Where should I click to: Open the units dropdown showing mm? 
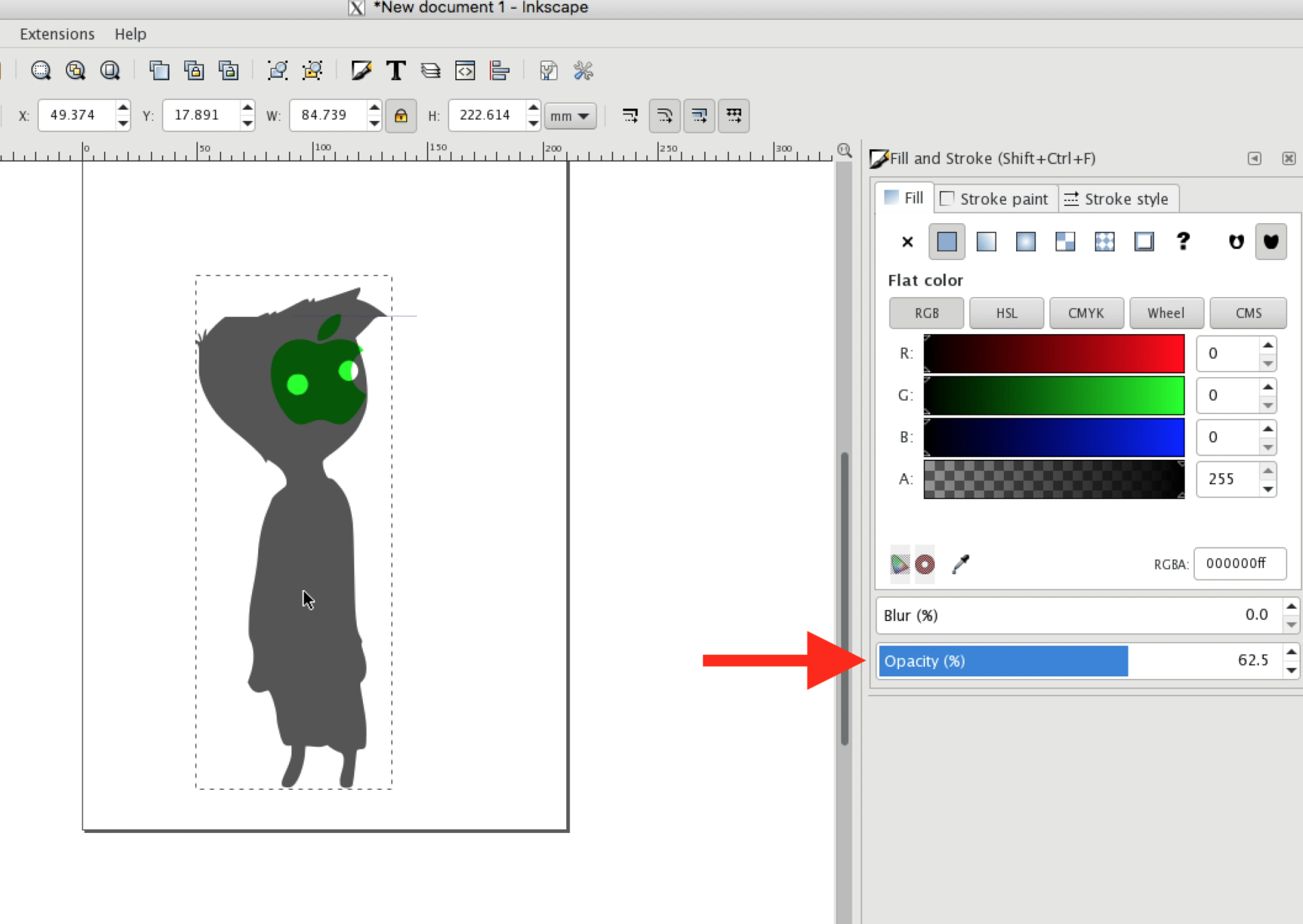(x=570, y=116)
